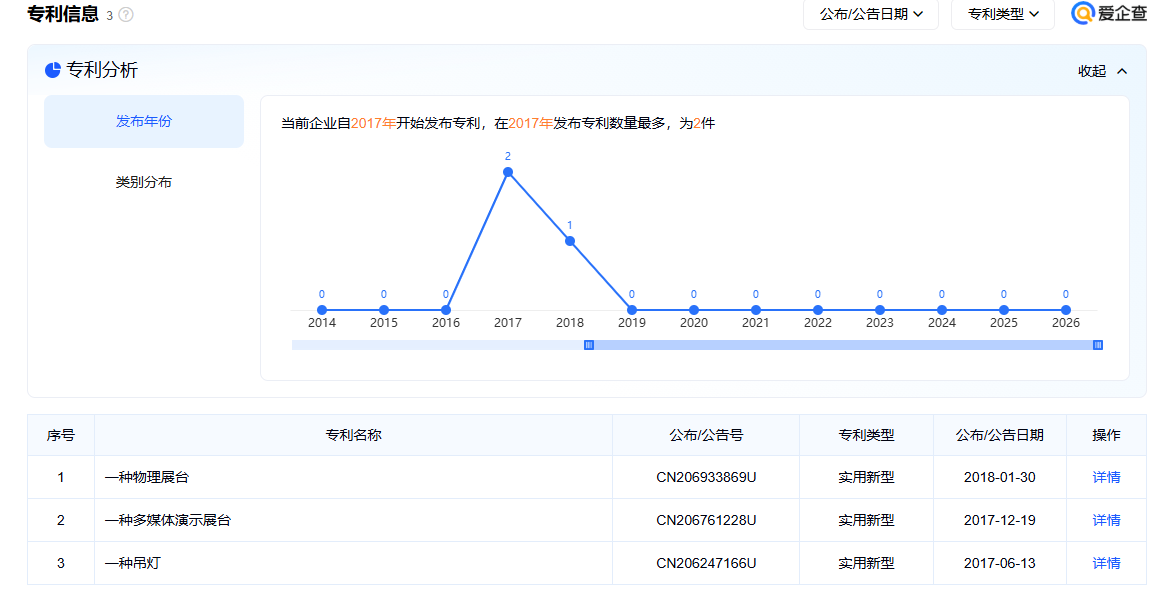Click the 操作 column header
This screenshot has width=1173, height=599.
pyautogui.click(x=1106, y=435)
